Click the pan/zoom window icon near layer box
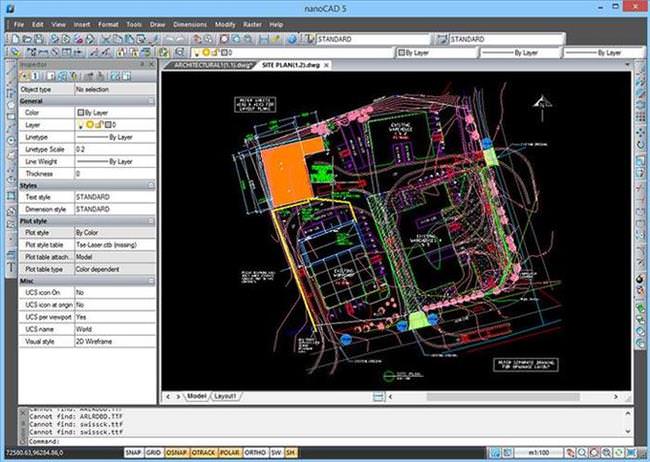The width and height of the screenshot is (650, 462). [179, 52]
